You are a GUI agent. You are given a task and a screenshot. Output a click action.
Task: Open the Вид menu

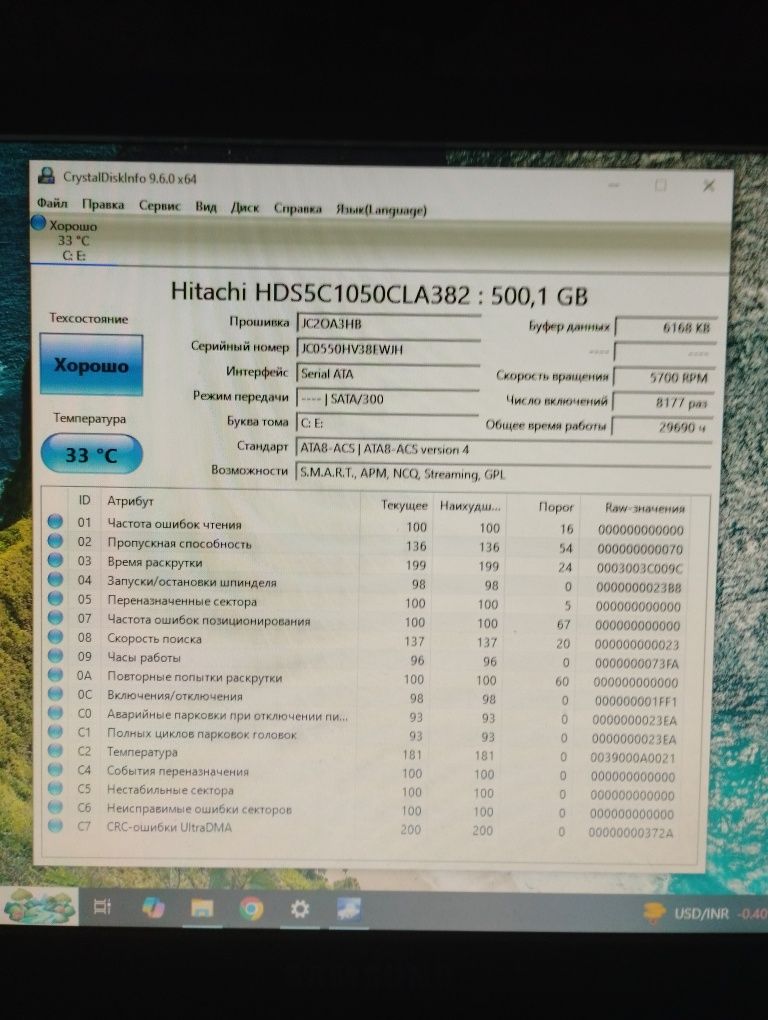pyautogui.click(x=205, y=207)
